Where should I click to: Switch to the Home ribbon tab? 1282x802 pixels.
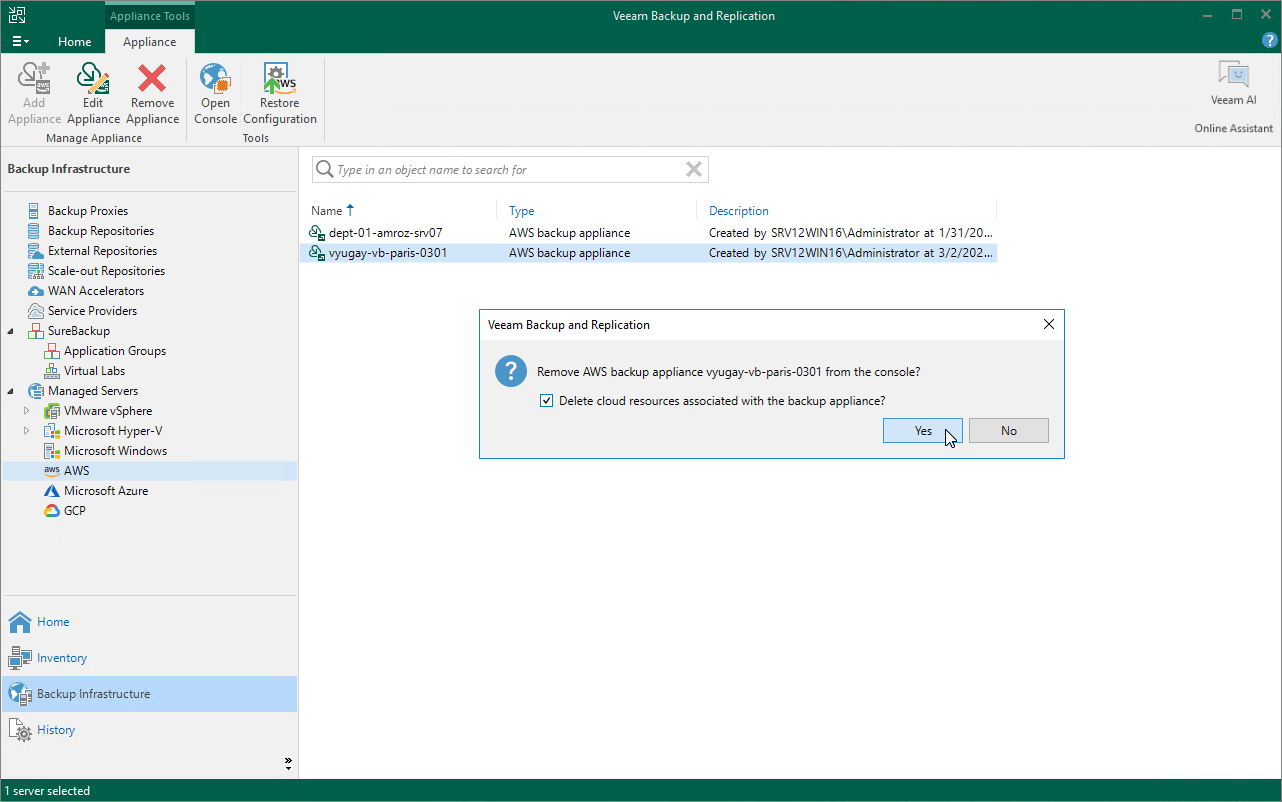point(75,42)
